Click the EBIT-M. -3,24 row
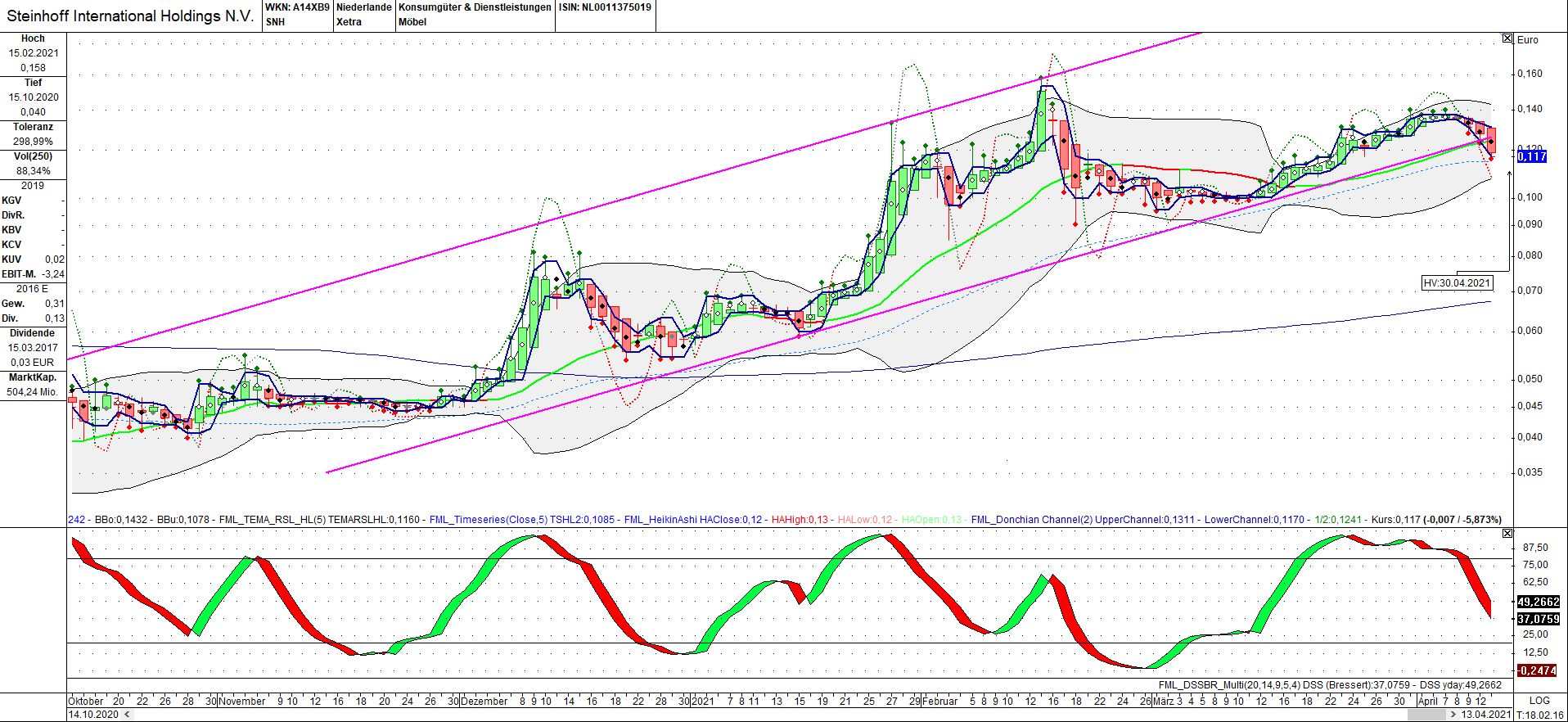 click(34, 274)
